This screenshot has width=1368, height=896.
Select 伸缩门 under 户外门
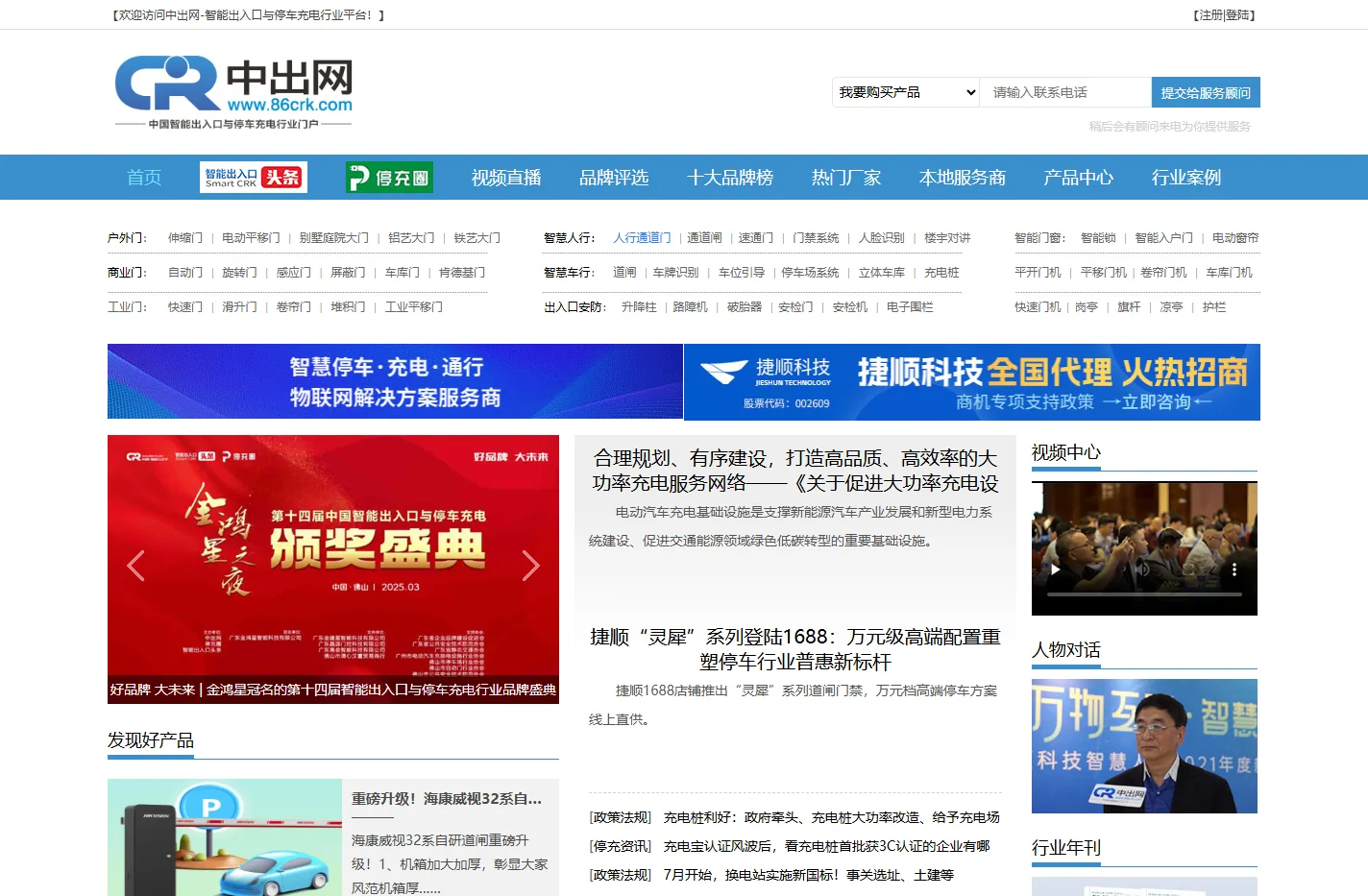(185, 238)
